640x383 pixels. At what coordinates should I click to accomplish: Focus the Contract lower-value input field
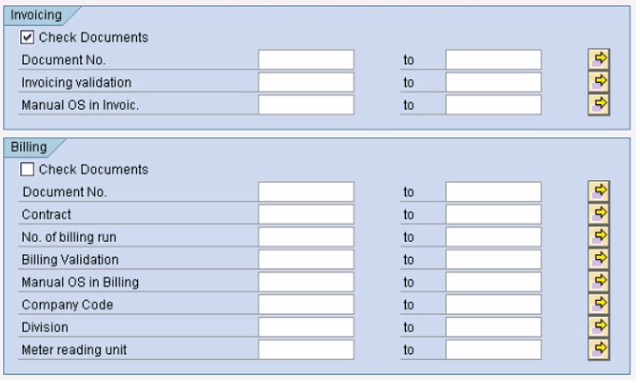tap(308, 216)
